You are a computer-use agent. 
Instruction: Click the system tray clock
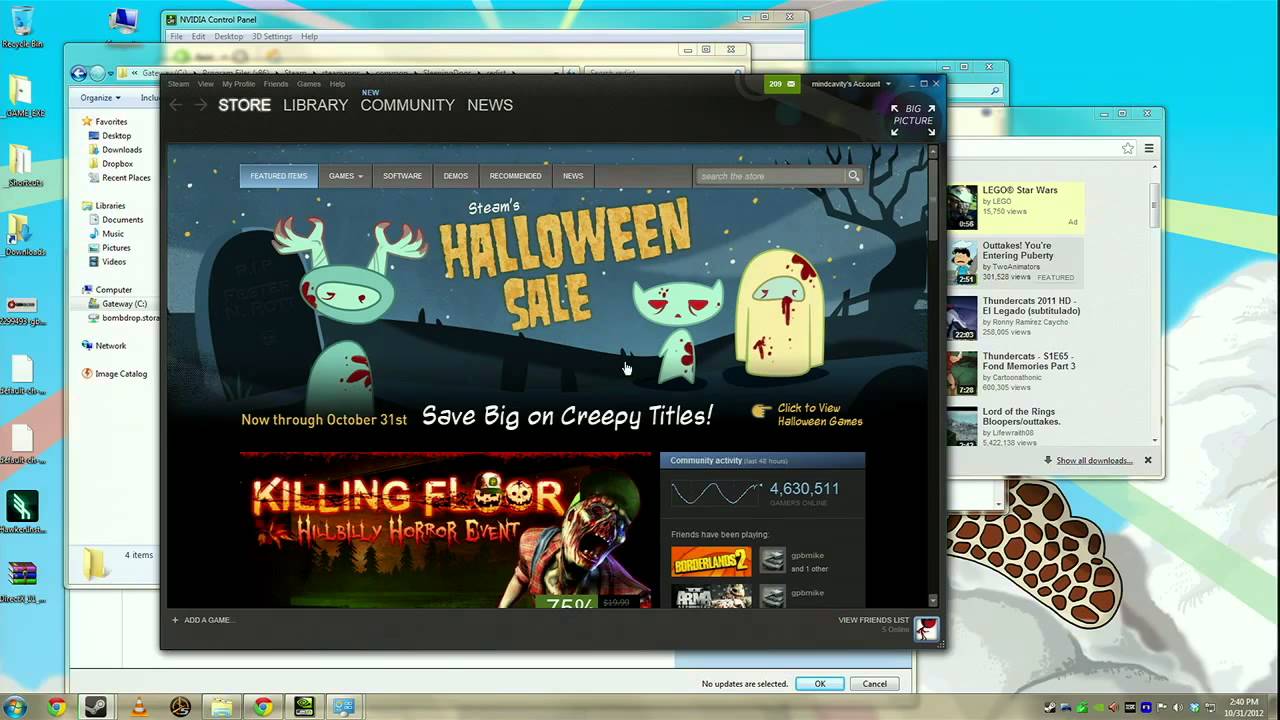tap(1245, 707)
